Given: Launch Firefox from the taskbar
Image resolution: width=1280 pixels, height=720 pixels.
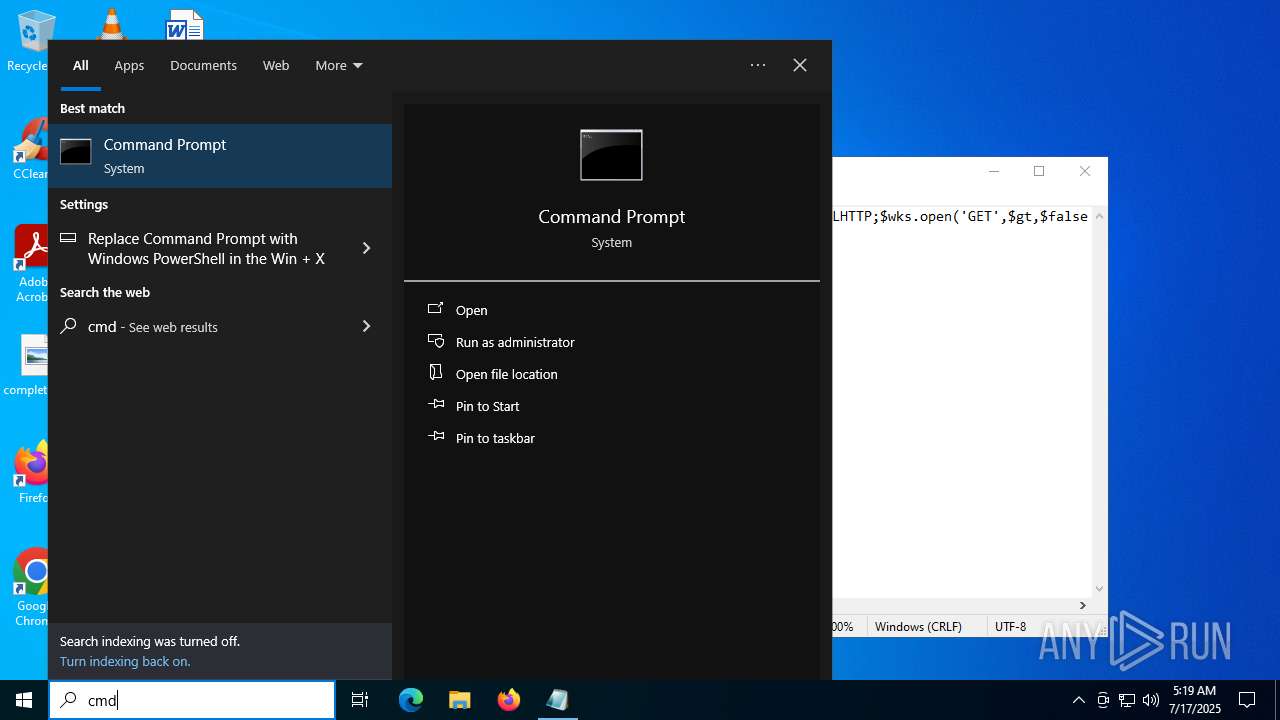Looking at the screenshot, I should tap(509, 700).
